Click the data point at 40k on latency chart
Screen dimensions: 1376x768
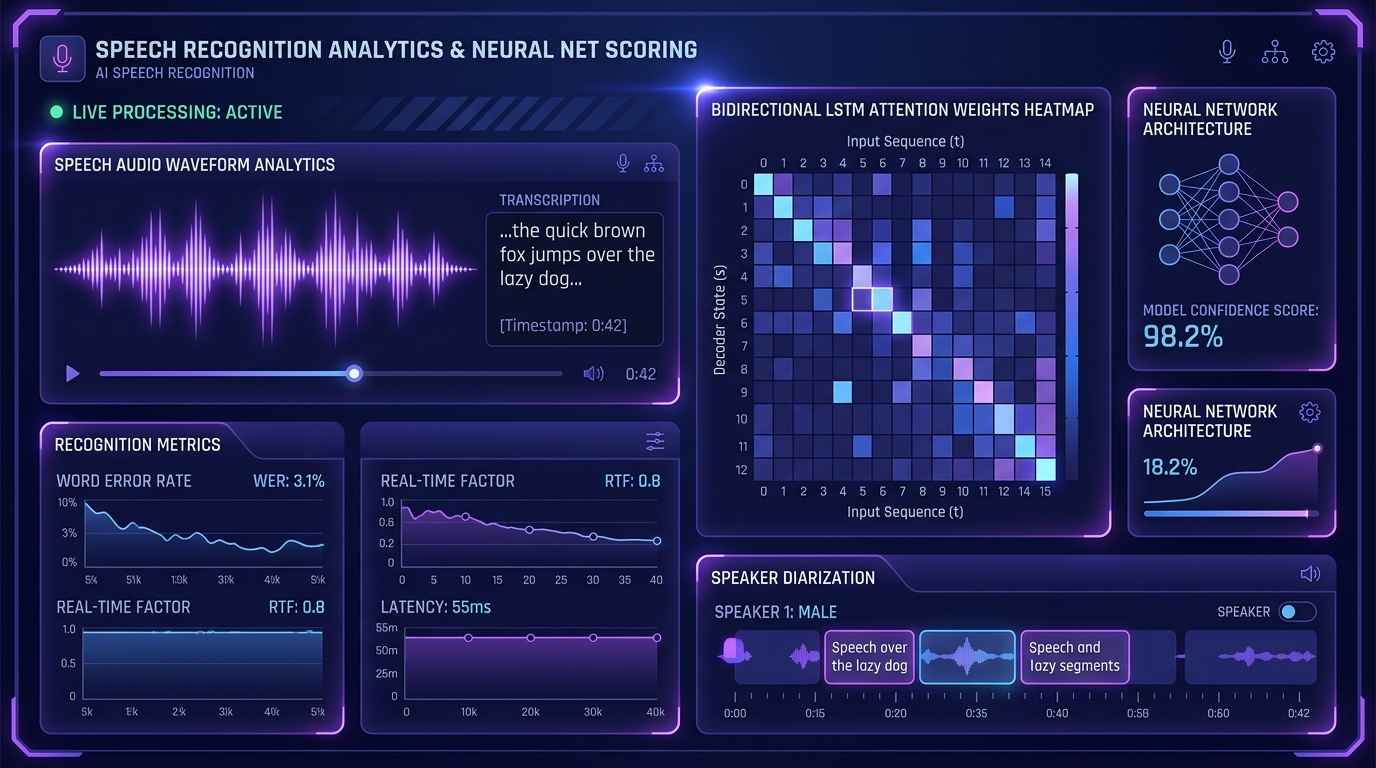click(x=657, y=637)
